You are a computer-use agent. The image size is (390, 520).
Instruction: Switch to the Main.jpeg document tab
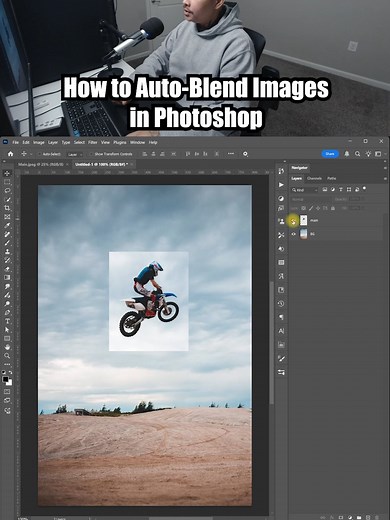click(x=41, y=165)
